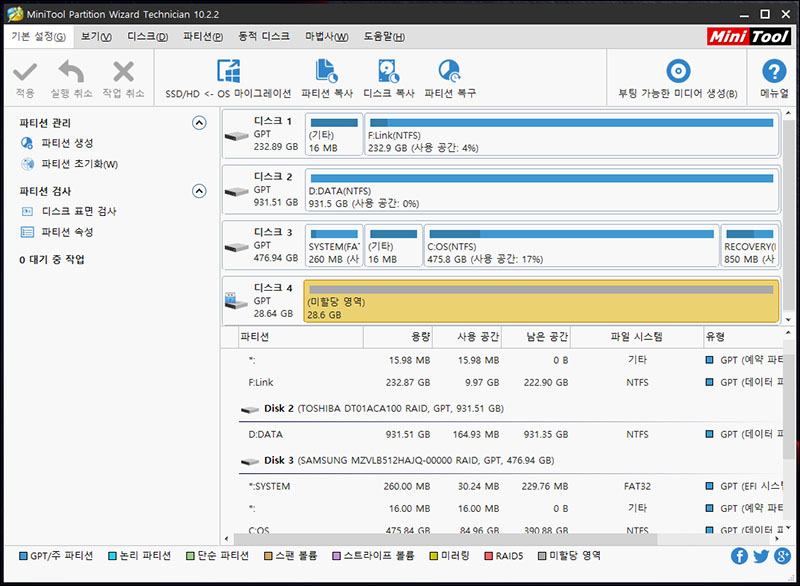Click the partition list horizontal scrollbar

tap(445, 539)
